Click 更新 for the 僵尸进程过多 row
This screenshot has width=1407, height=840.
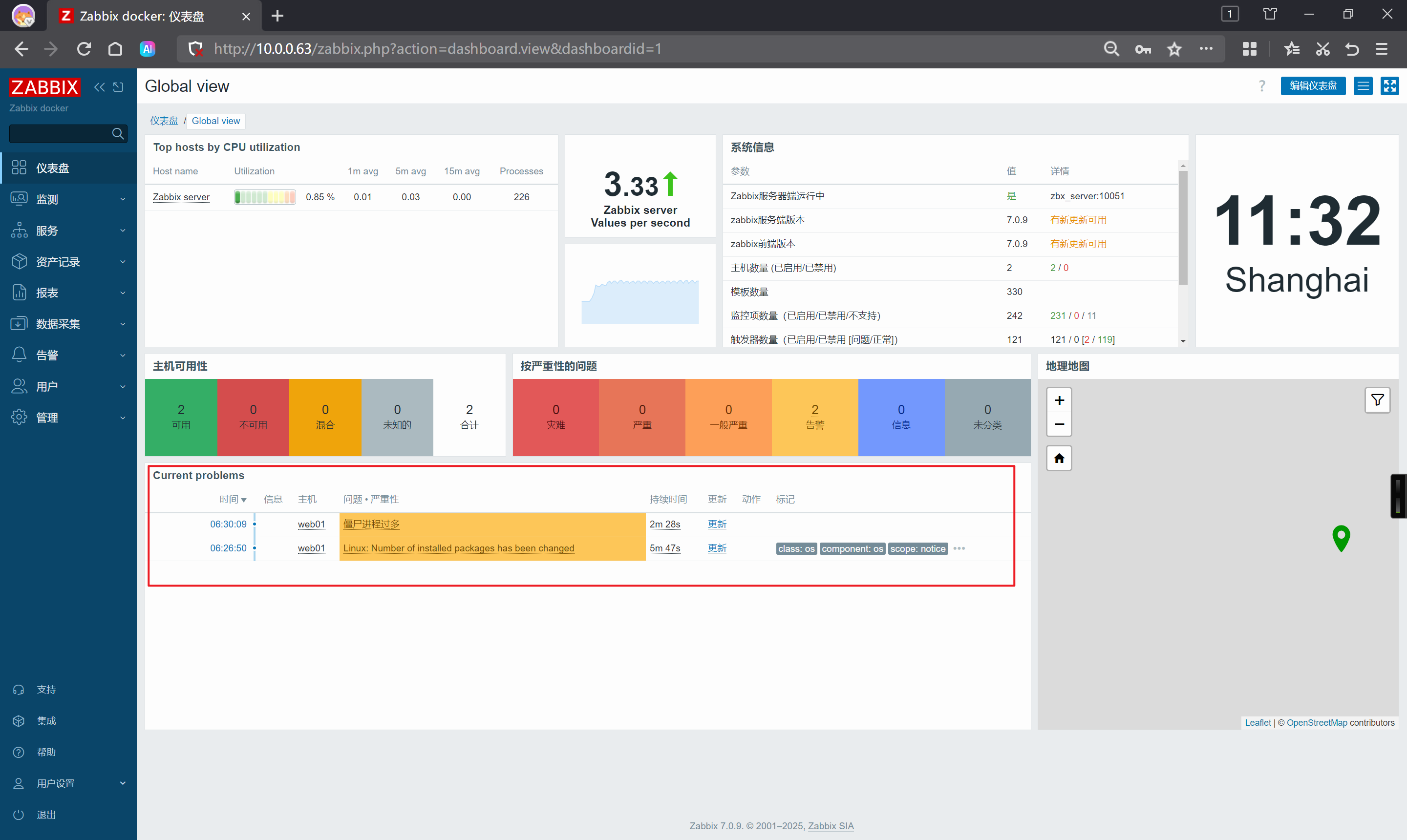[717, 524]
